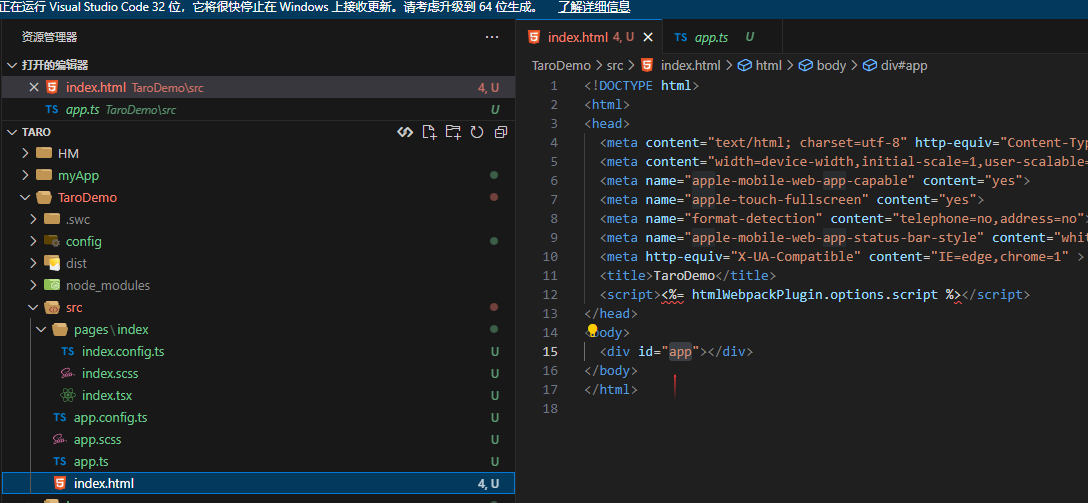The image size is (1088, 503).
Task: Switch to the app.ts editor tab
Action: point(722,37)
